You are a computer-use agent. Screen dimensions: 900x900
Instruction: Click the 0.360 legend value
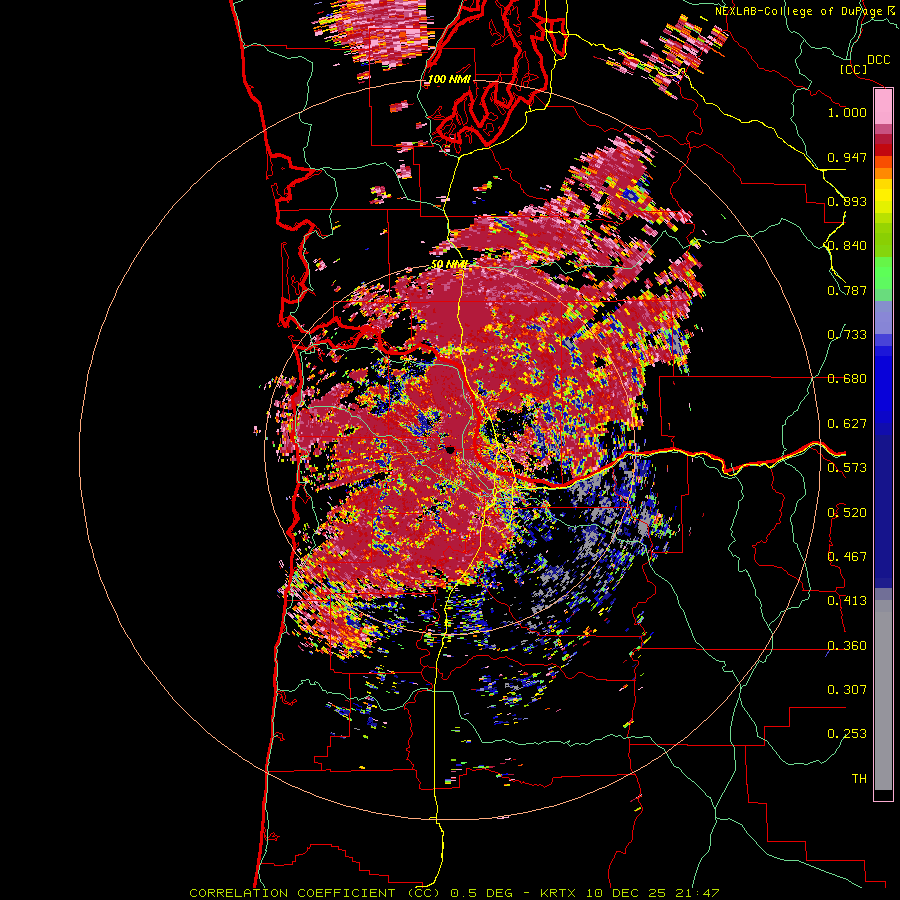click(847, 646)
